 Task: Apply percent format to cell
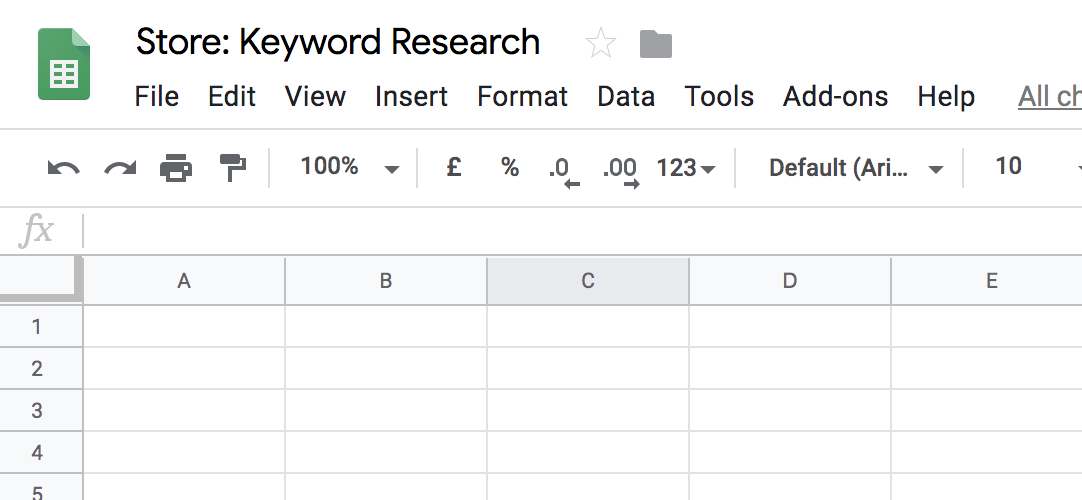coord(510,168)
